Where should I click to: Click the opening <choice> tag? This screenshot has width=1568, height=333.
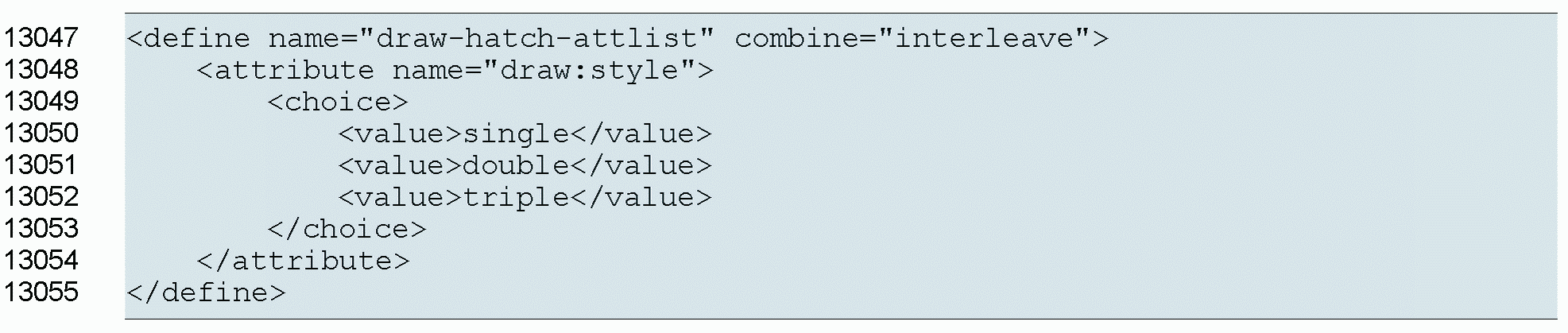click(338, 103)
